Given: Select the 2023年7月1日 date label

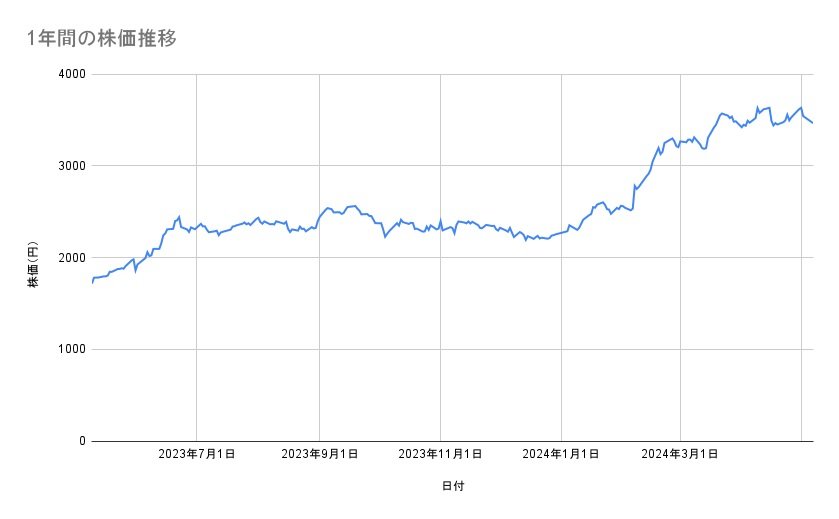Looking at the screenshot, I should (x=196, y=454).
